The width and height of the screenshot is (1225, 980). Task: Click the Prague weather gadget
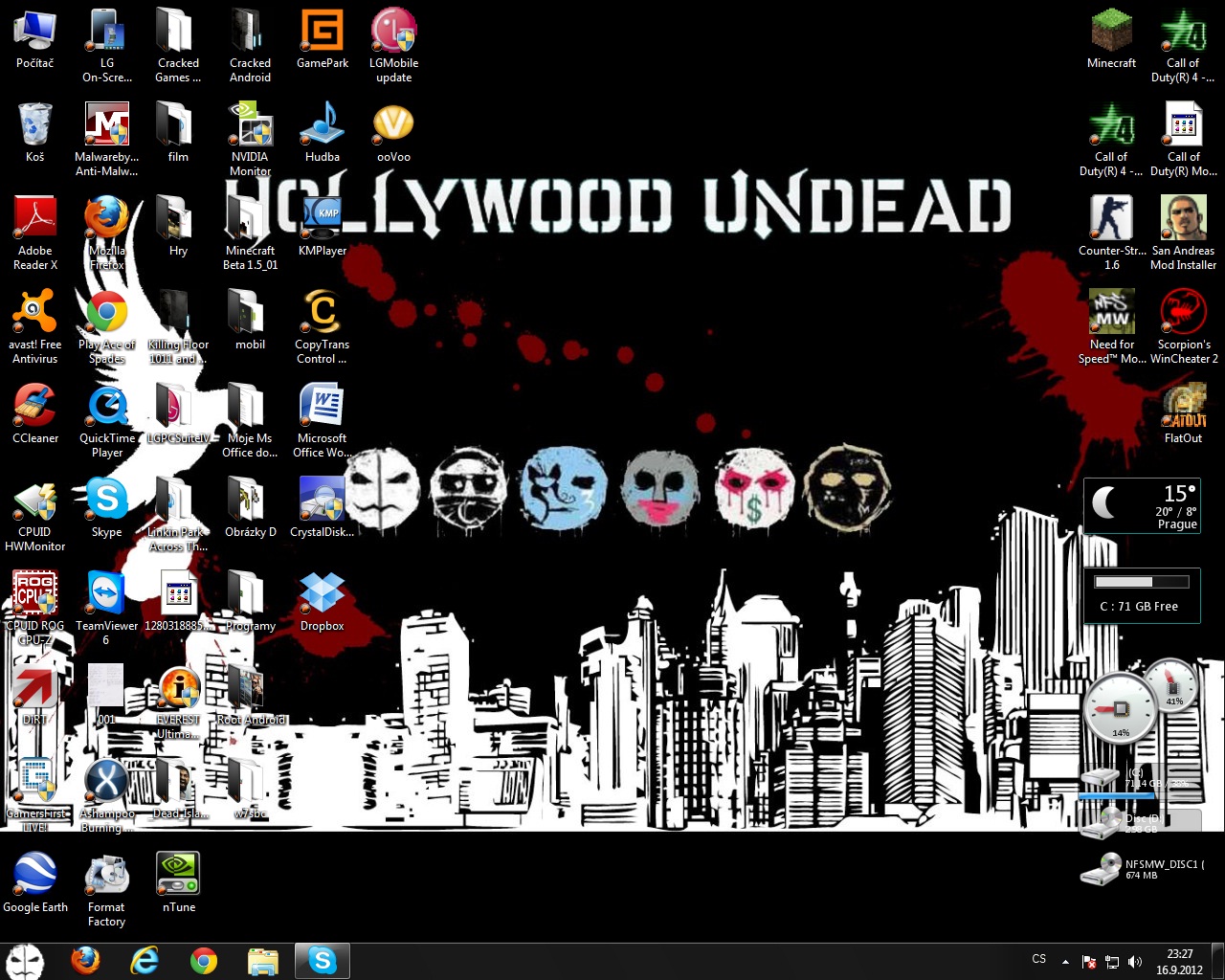[x=1141, y=505]
